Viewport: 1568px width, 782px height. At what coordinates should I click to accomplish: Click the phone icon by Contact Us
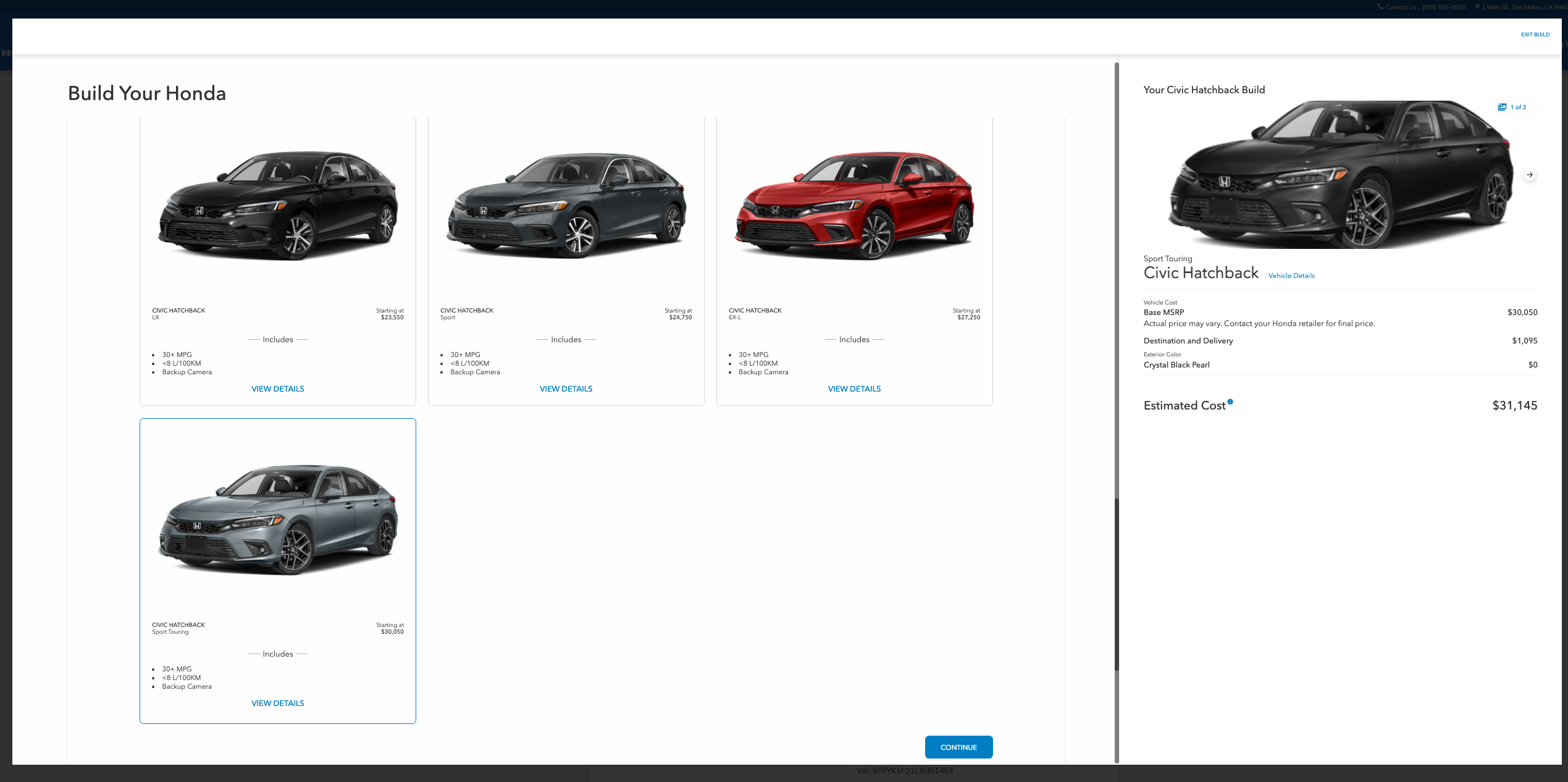[x=1380, y=7]
